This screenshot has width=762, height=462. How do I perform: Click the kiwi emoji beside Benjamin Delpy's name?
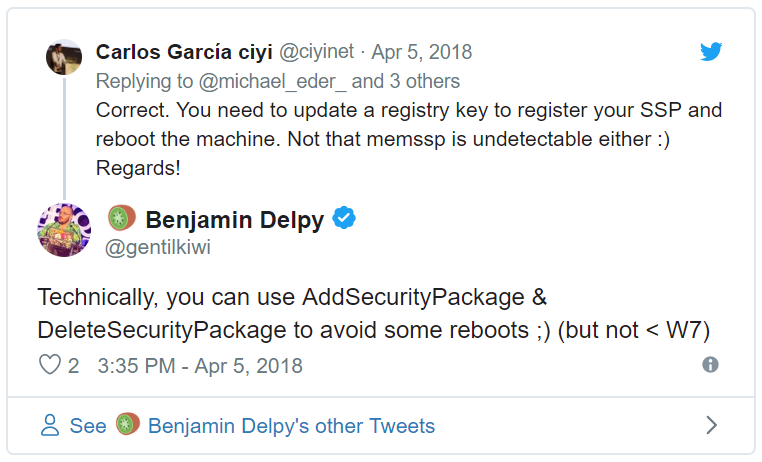pos(121,217)
